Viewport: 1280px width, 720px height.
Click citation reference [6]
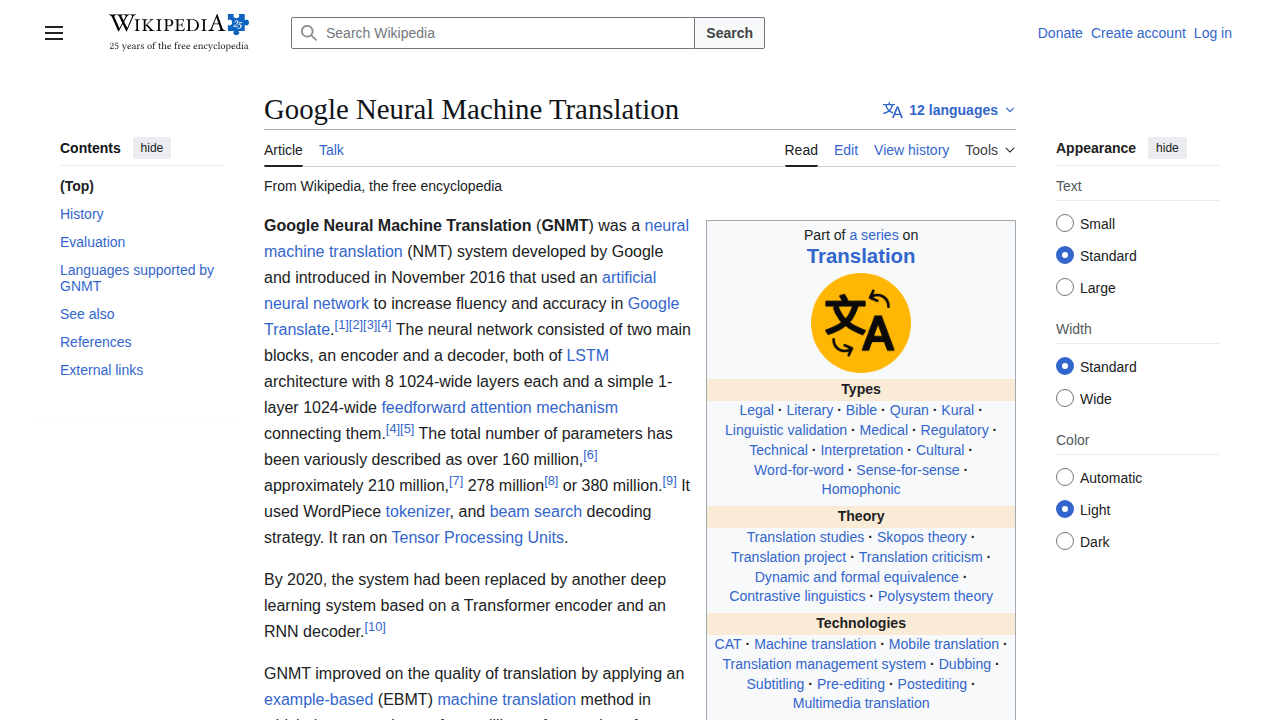click(590, 455)
